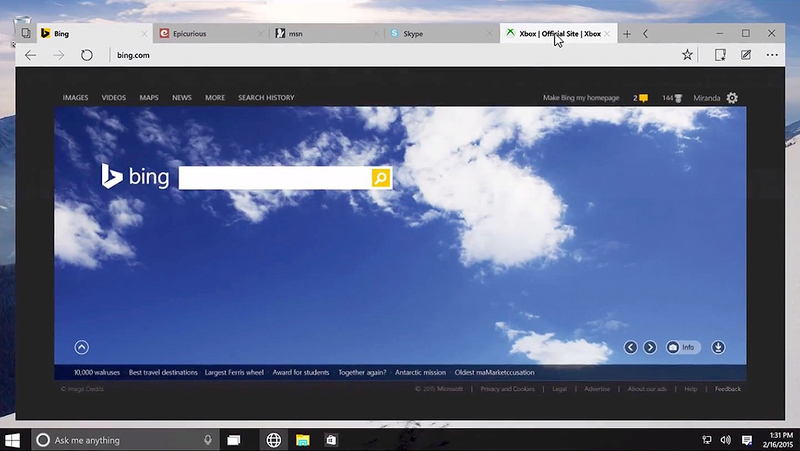Add page to favorites with star icon
800x451 pixels.
point(687,55)
